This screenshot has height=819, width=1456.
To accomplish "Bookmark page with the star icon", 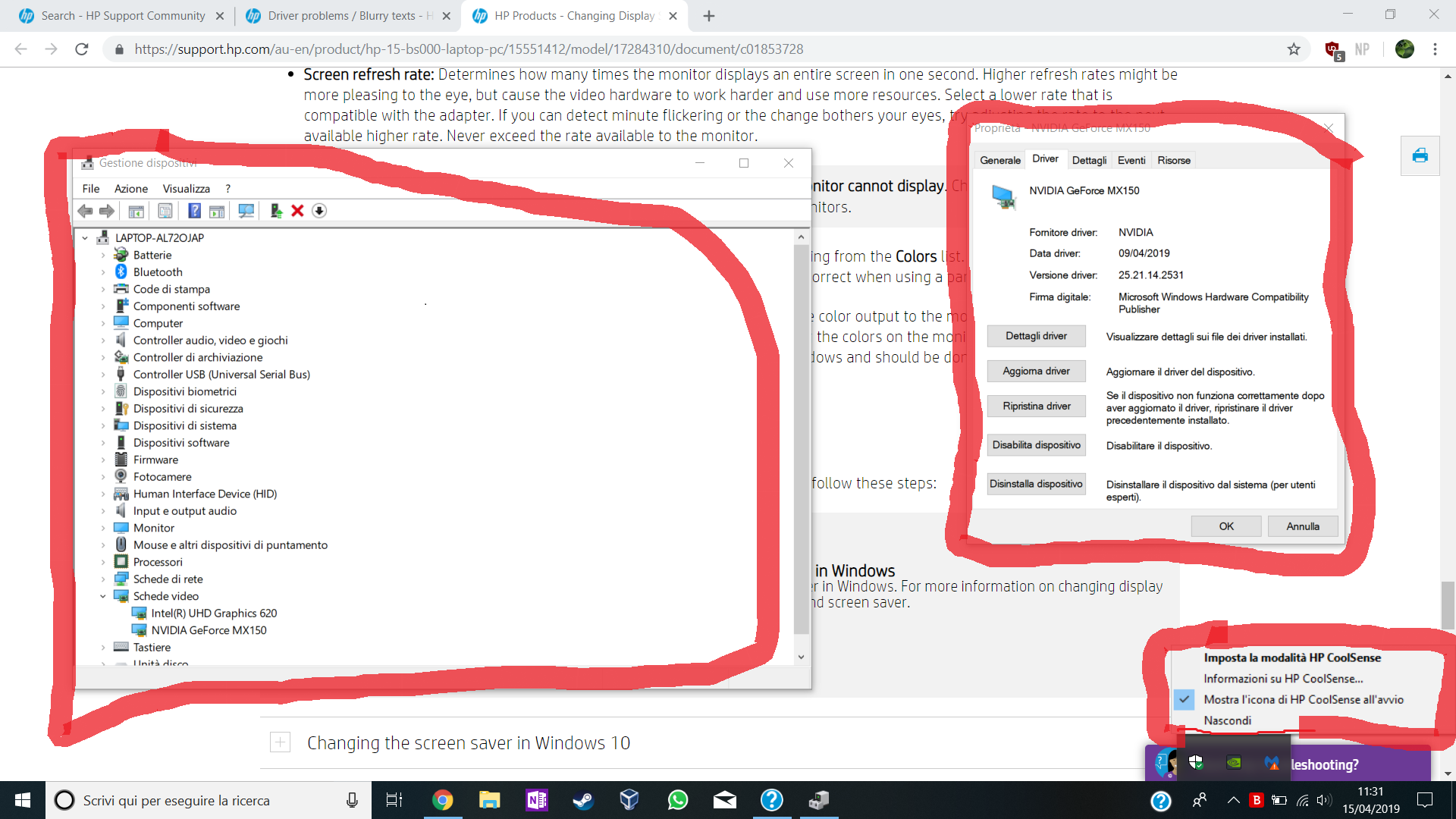I will pyautogui.click(x=1294, y=49).
